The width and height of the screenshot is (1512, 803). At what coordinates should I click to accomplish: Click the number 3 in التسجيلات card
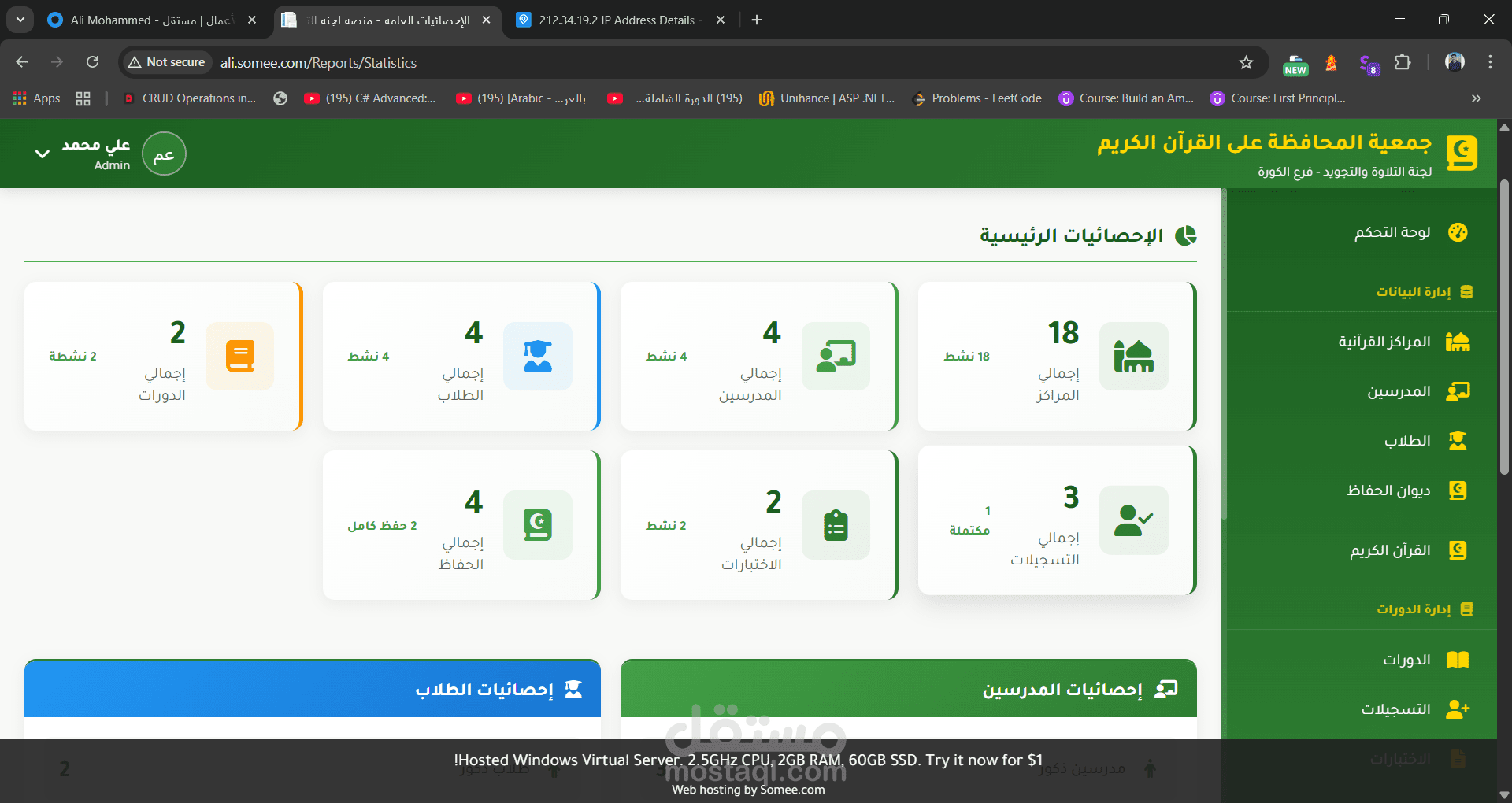coord(1071,498)
